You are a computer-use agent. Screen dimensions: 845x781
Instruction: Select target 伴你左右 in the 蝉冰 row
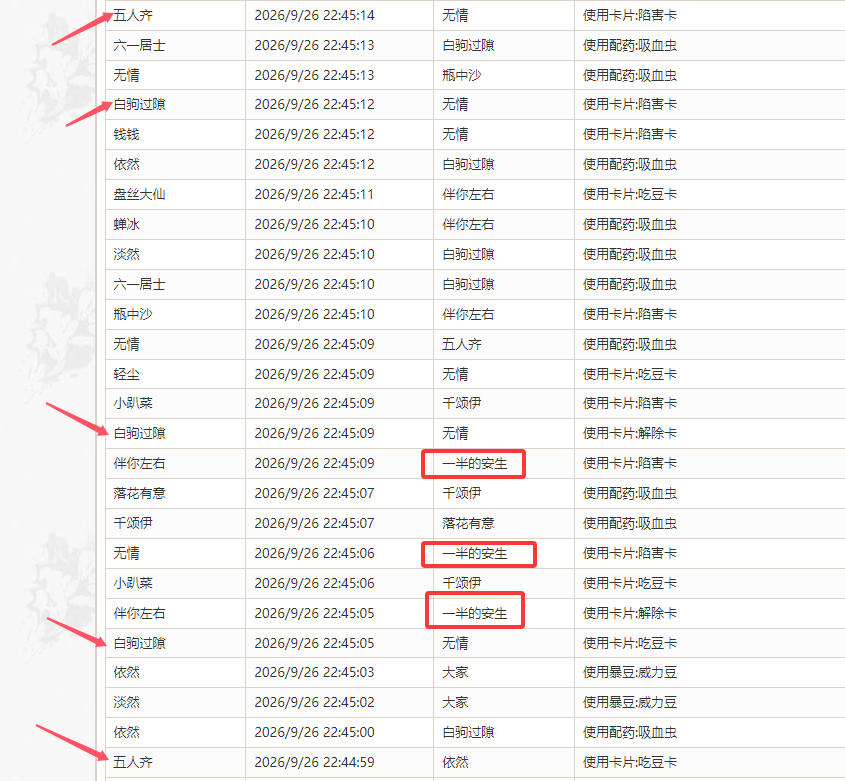(x=468, y=224)
